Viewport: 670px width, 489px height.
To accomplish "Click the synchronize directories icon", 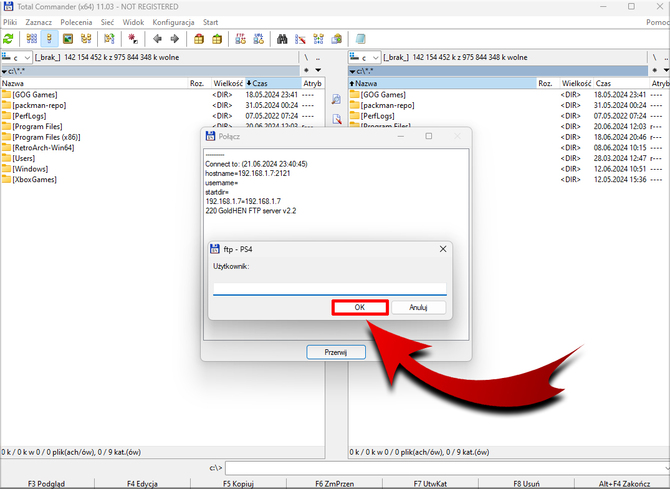I will (x=318, y=39).
